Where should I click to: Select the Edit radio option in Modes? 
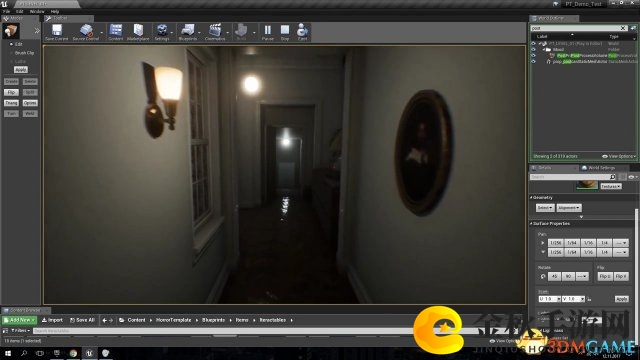(x=11, y=44)
